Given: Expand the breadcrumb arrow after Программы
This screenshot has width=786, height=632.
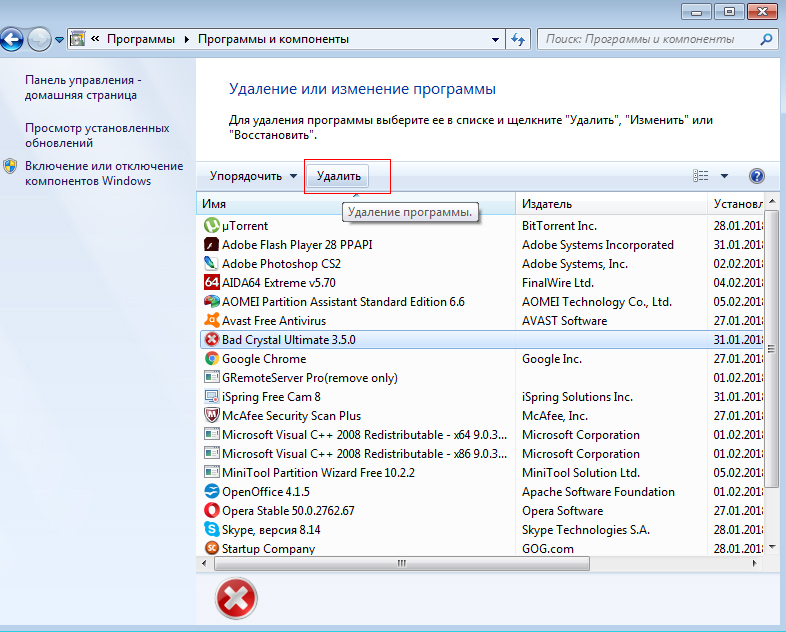Looking at the screenshot, I should point(186,39).
